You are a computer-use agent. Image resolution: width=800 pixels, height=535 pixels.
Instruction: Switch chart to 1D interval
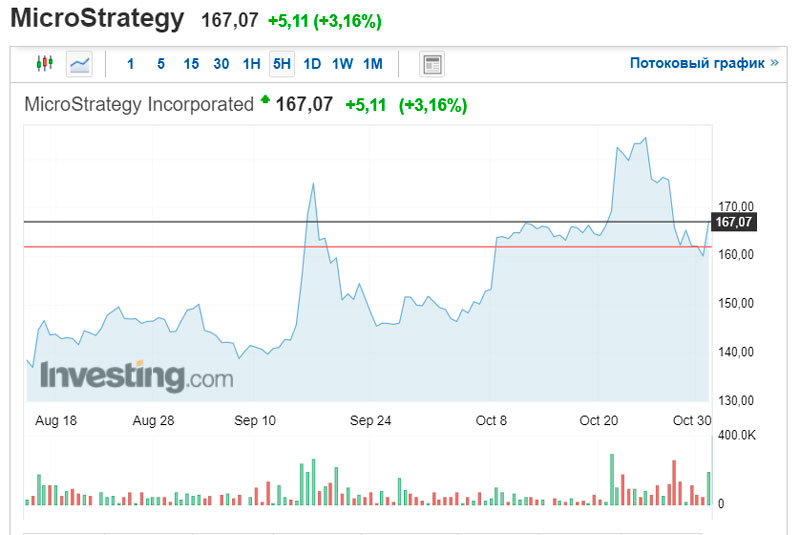[x=312, y=64]
